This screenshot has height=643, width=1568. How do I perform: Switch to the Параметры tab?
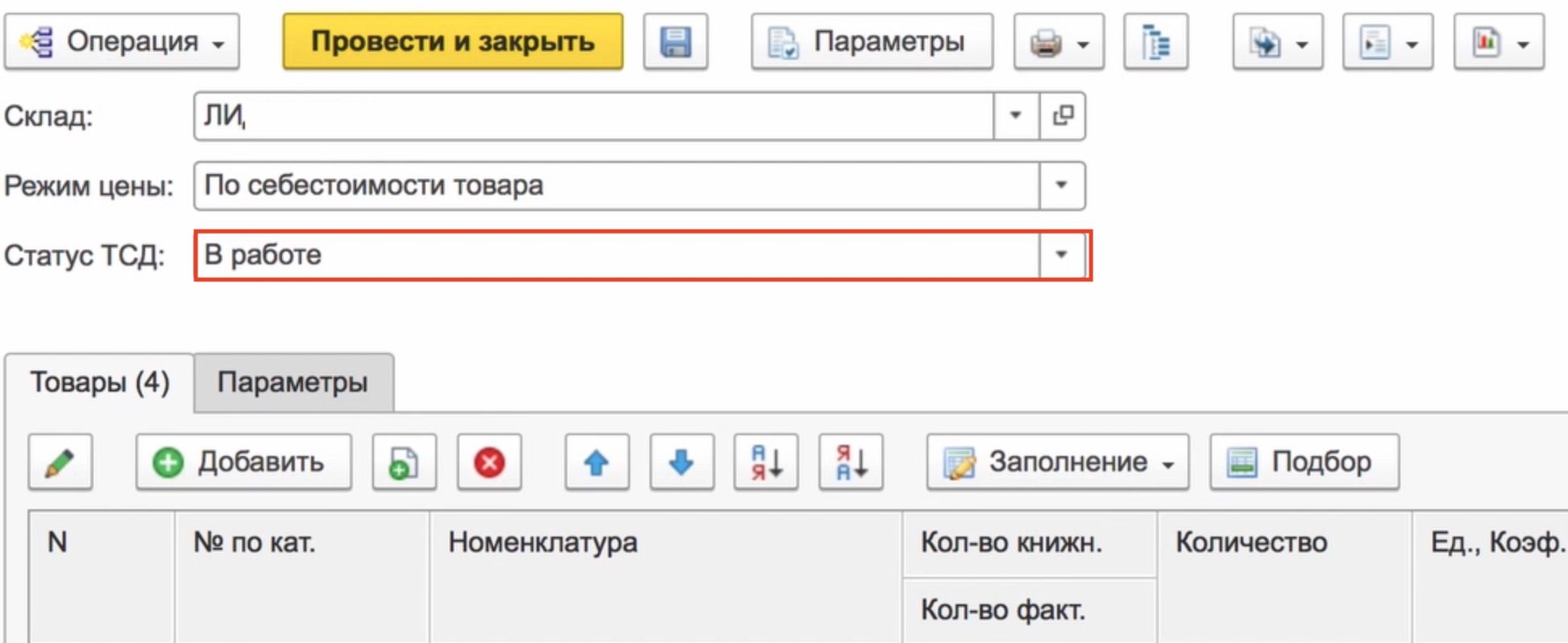pyautogui.click(x=293, y=382)
